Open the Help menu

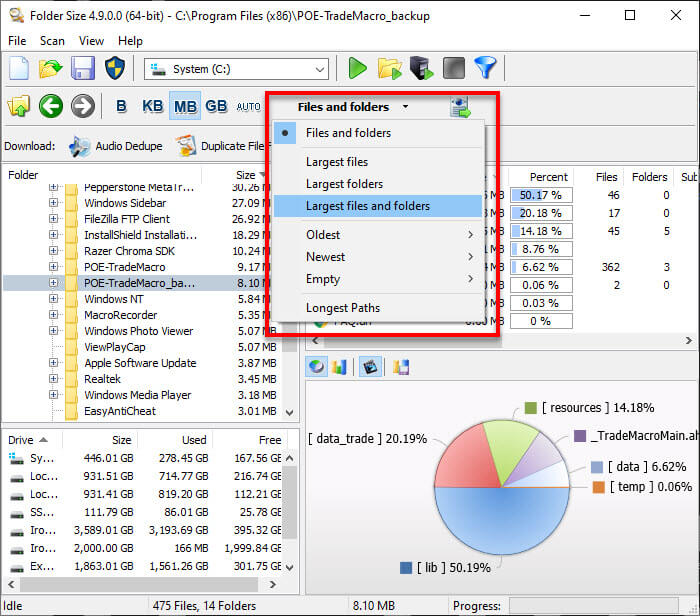tap(130, 41)
